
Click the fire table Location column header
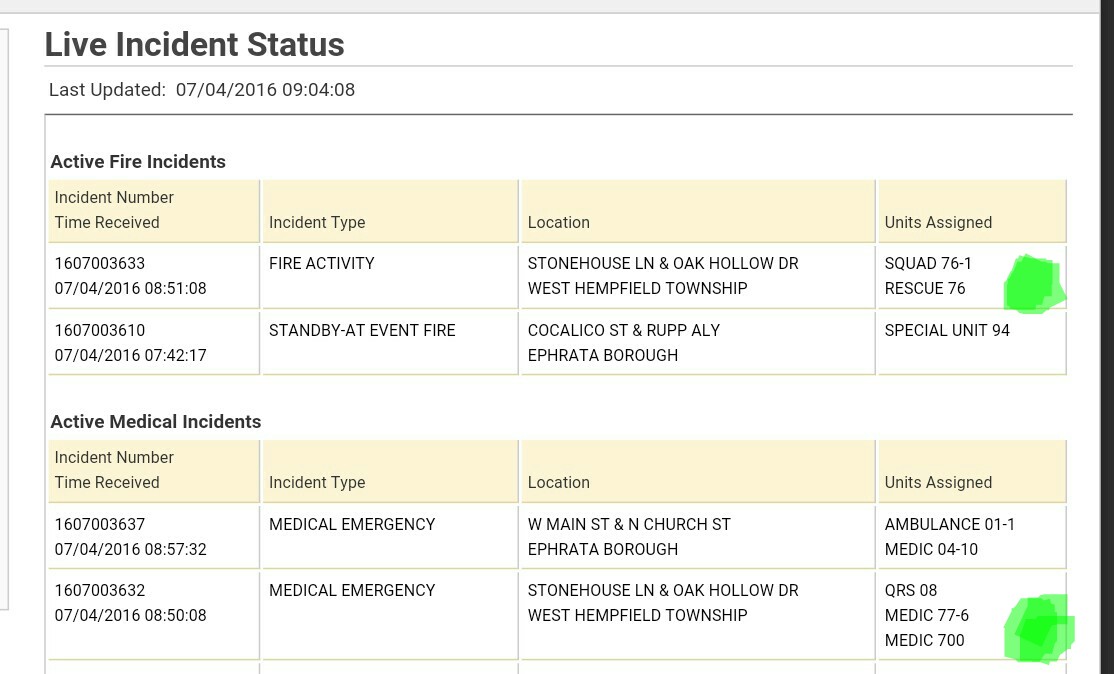(x=559, y=222)
